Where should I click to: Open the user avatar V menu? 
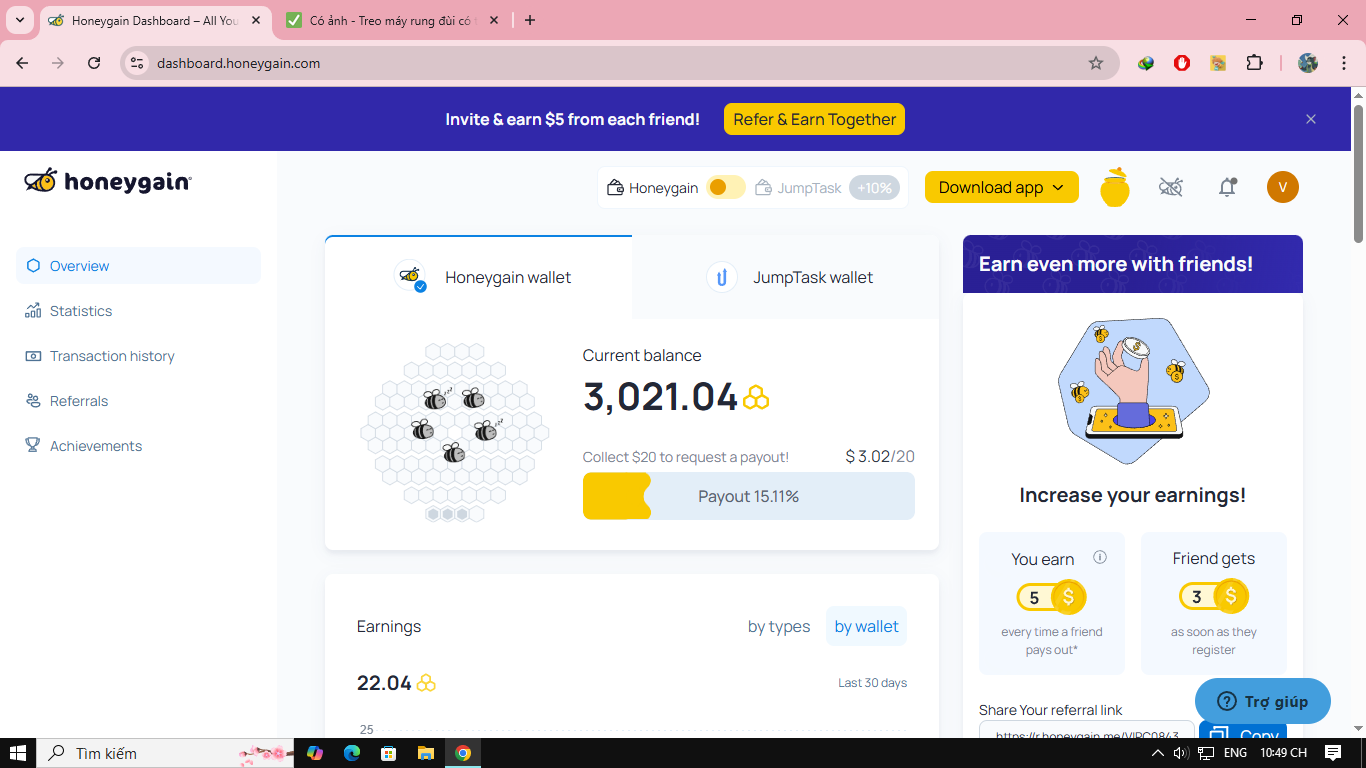(1283, 187)
